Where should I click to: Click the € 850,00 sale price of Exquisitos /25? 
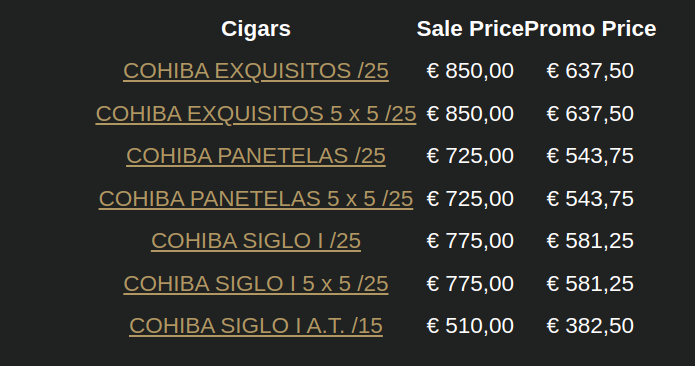point(470,71)
